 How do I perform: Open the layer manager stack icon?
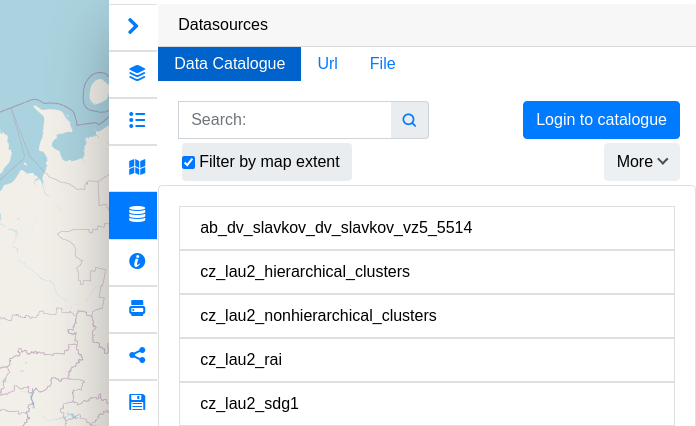coord(137,73)
